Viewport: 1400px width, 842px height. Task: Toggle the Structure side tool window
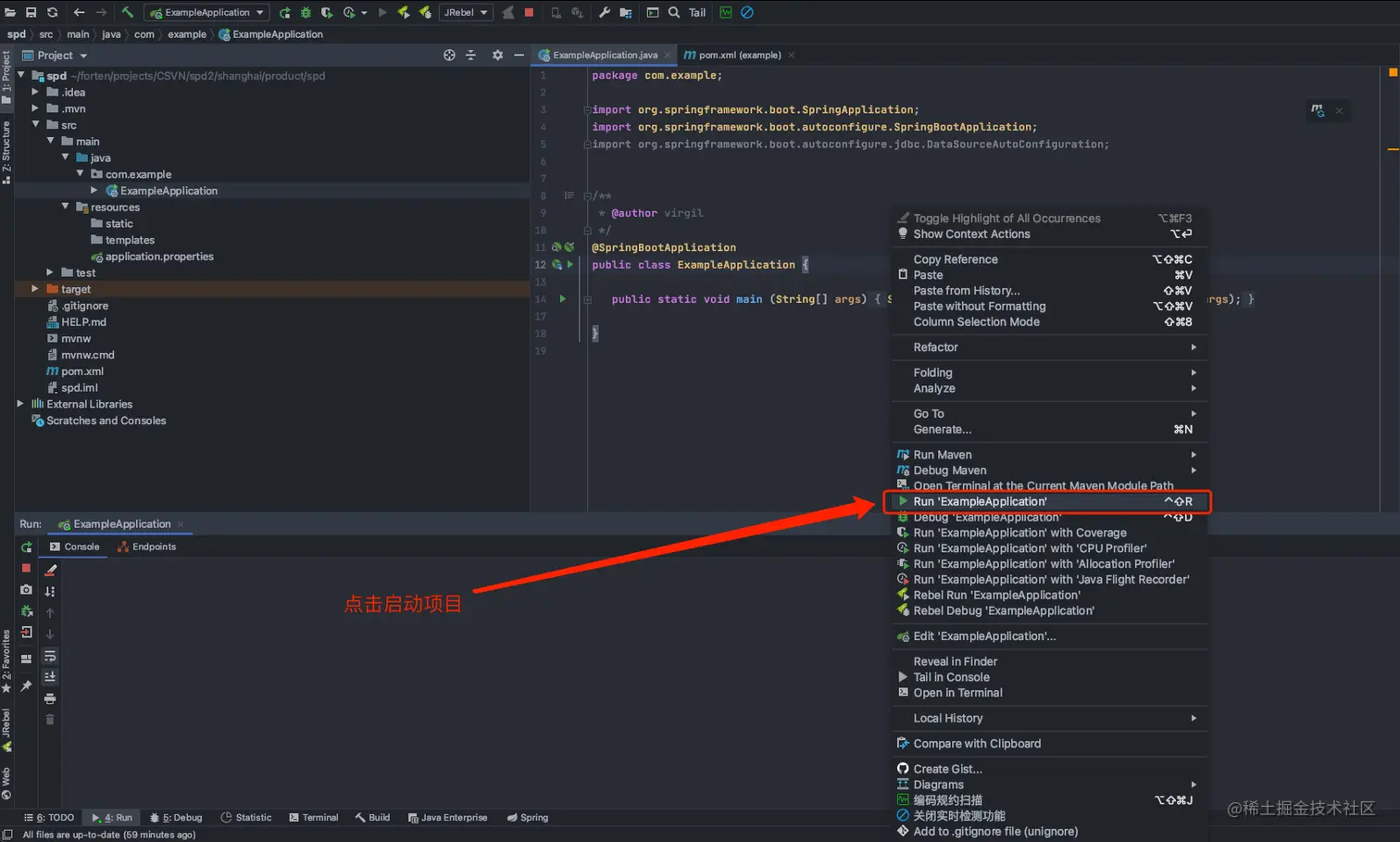[6, 153]
